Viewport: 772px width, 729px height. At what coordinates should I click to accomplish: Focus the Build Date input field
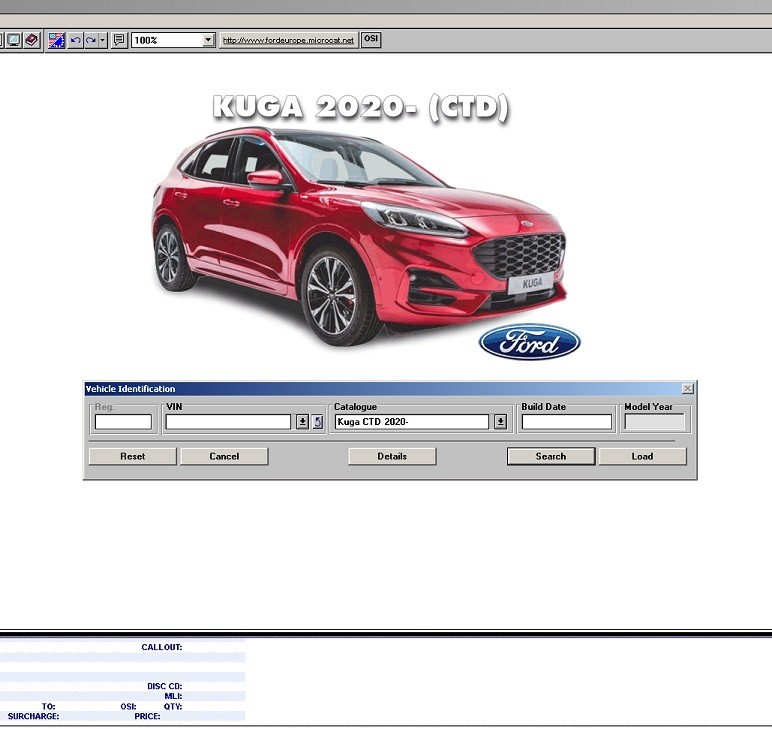coord(566,422)
